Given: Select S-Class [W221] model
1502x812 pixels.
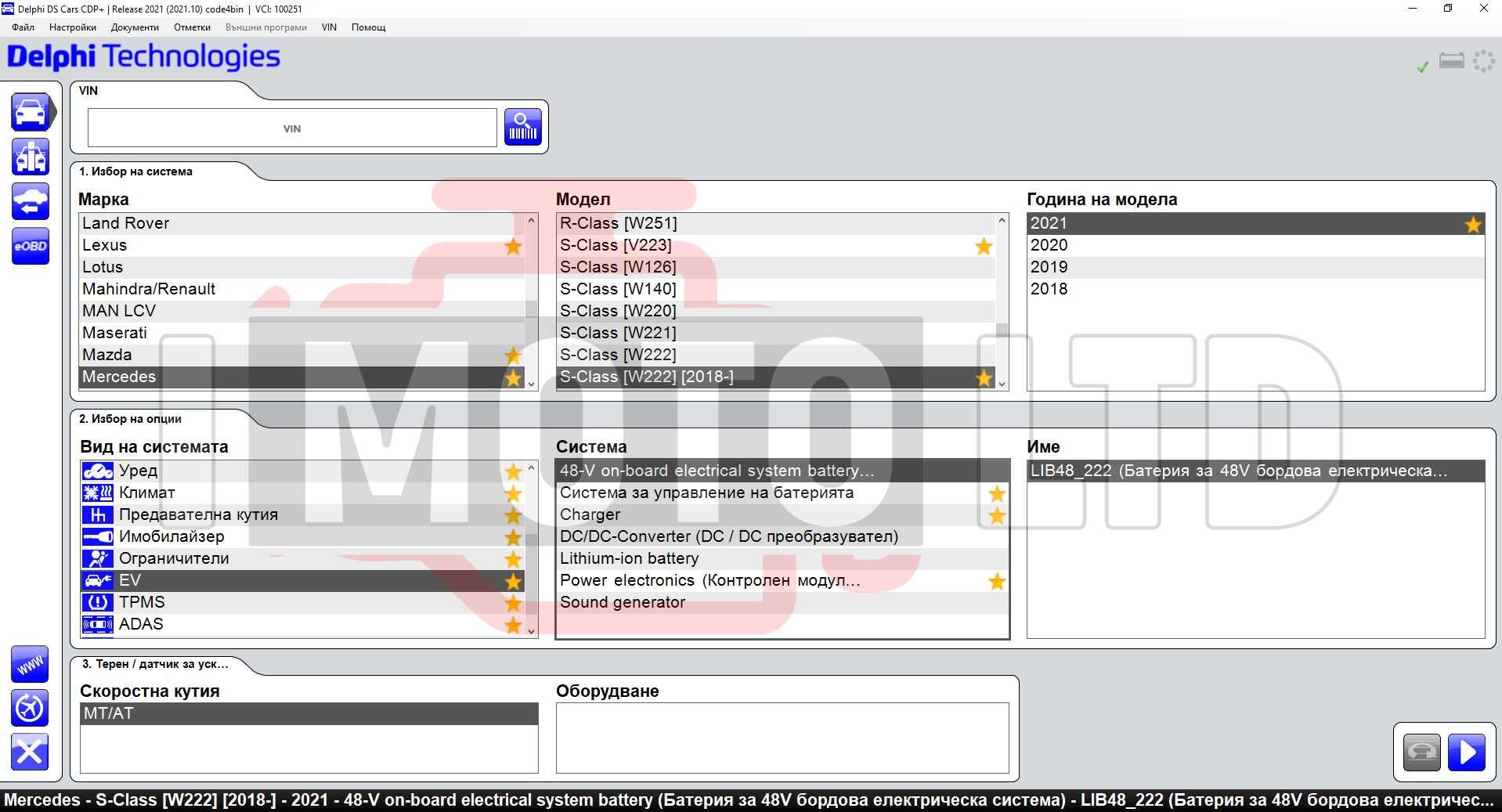Looking at the screenshot, I should tap(776, 333).
